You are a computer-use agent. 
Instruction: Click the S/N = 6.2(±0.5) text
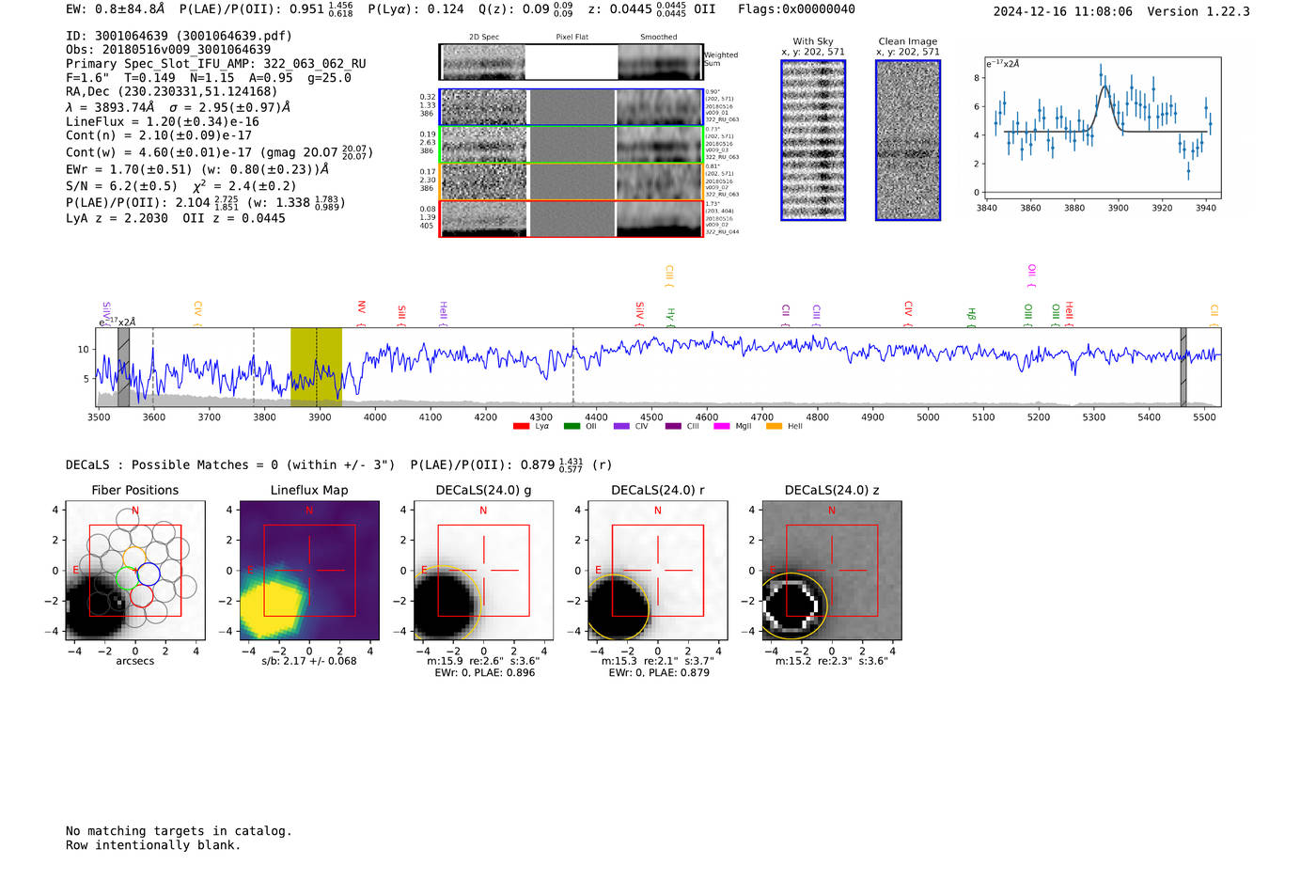pyautogui.click(x=121, y=186)
